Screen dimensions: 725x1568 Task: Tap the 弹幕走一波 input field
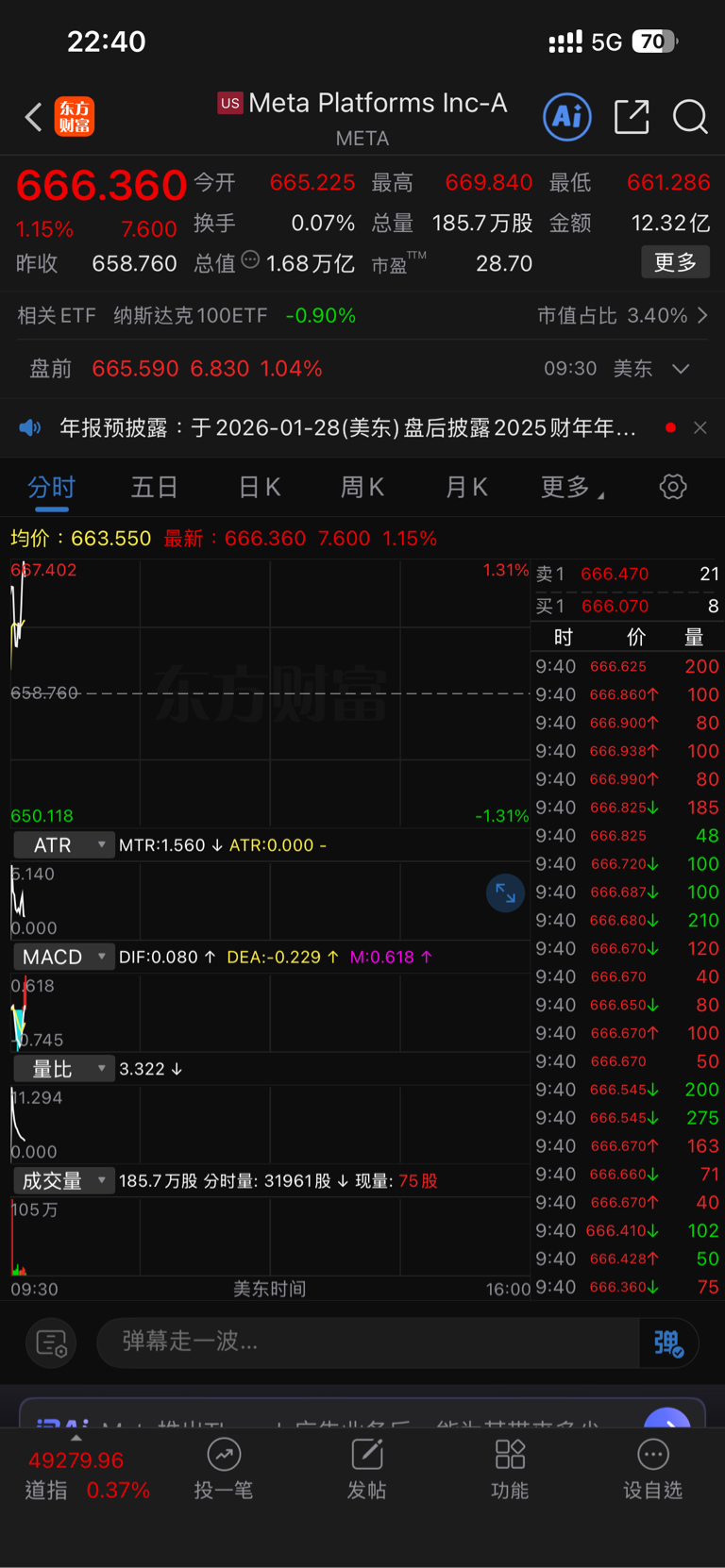368,1342
